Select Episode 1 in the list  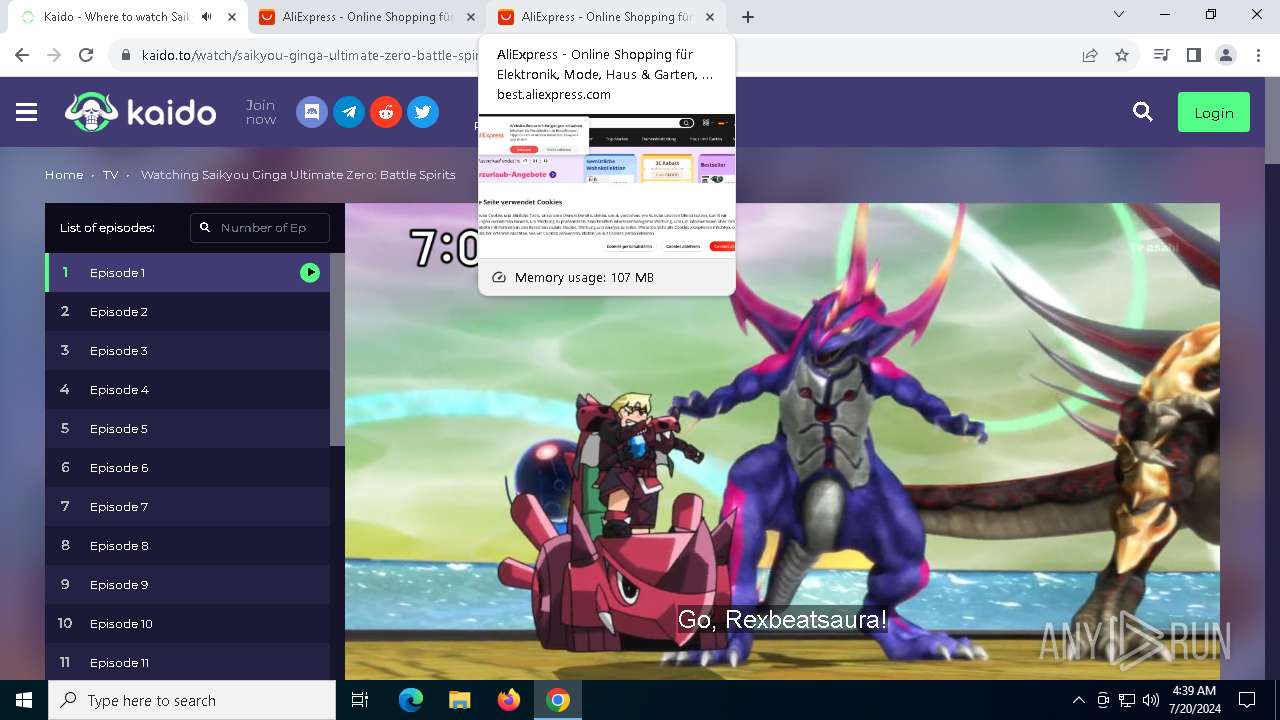click(187, 272)
